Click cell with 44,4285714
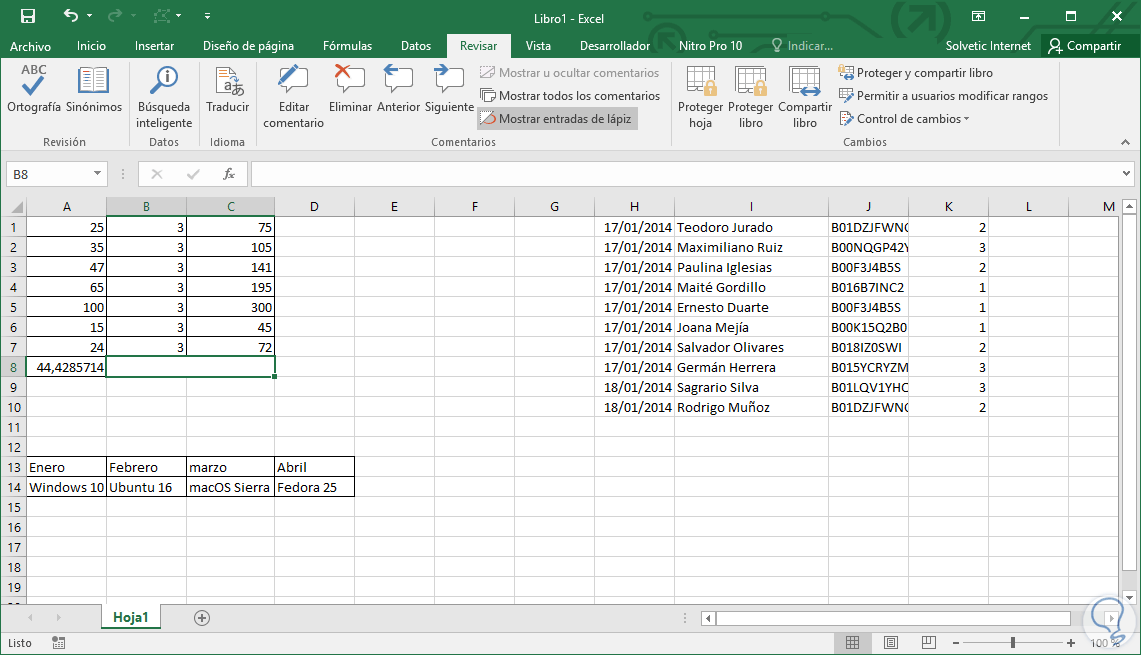Screen dimensions: 1141x655 tap(66, 367)
